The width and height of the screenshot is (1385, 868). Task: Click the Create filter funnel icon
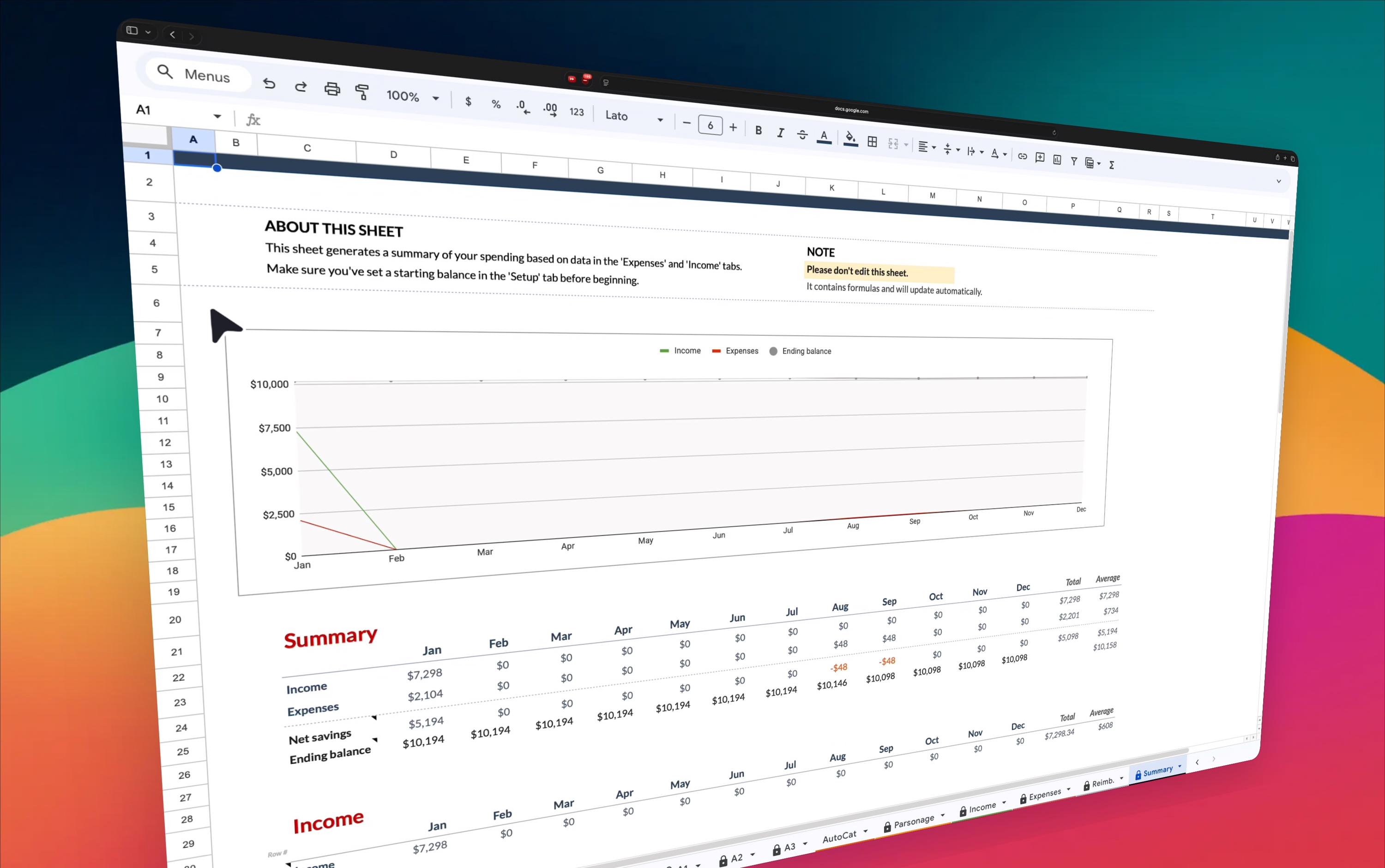point(1074,162)
